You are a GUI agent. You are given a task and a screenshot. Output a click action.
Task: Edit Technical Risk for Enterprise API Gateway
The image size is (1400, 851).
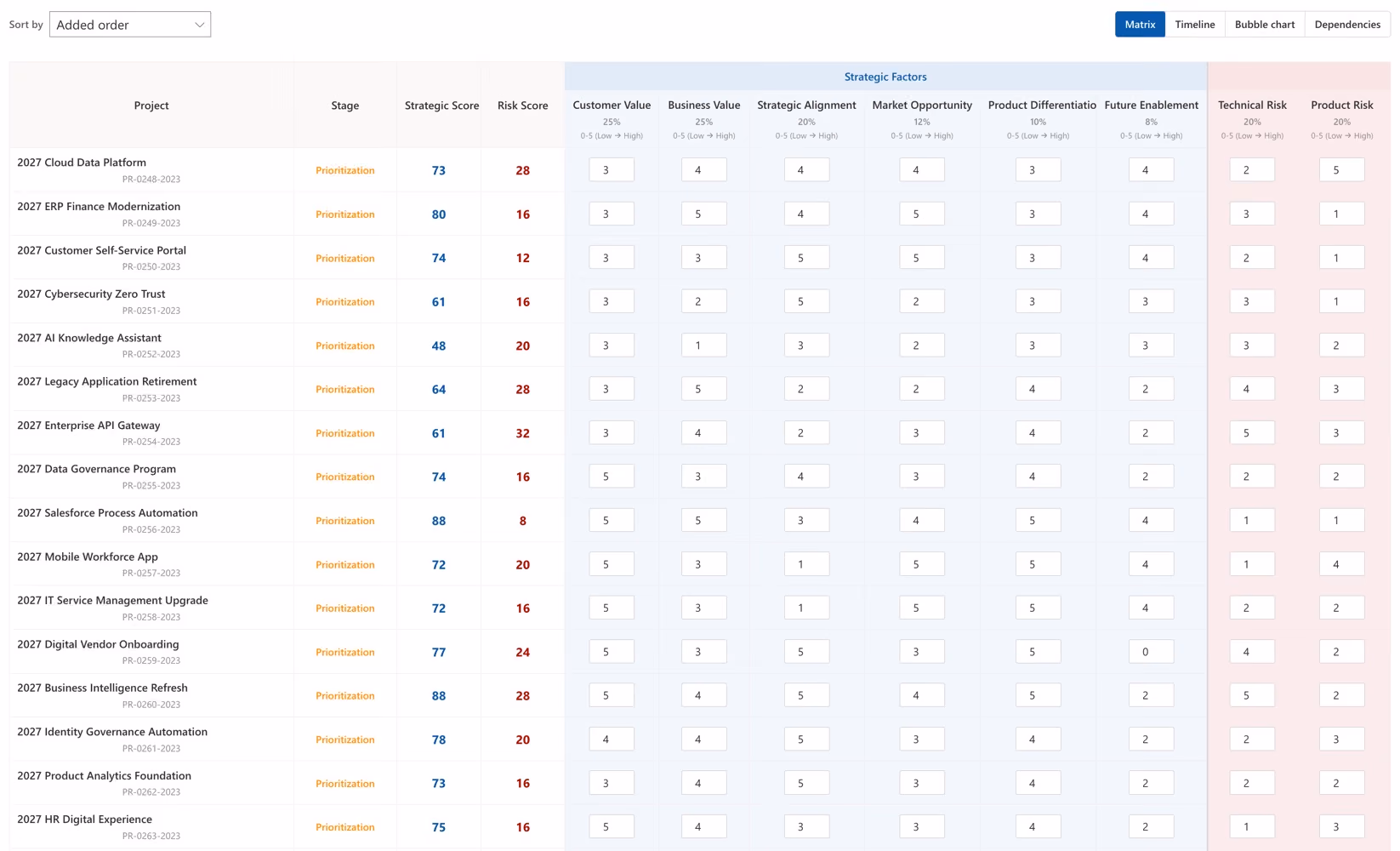pyautogui.click(x=1252, y=432)
